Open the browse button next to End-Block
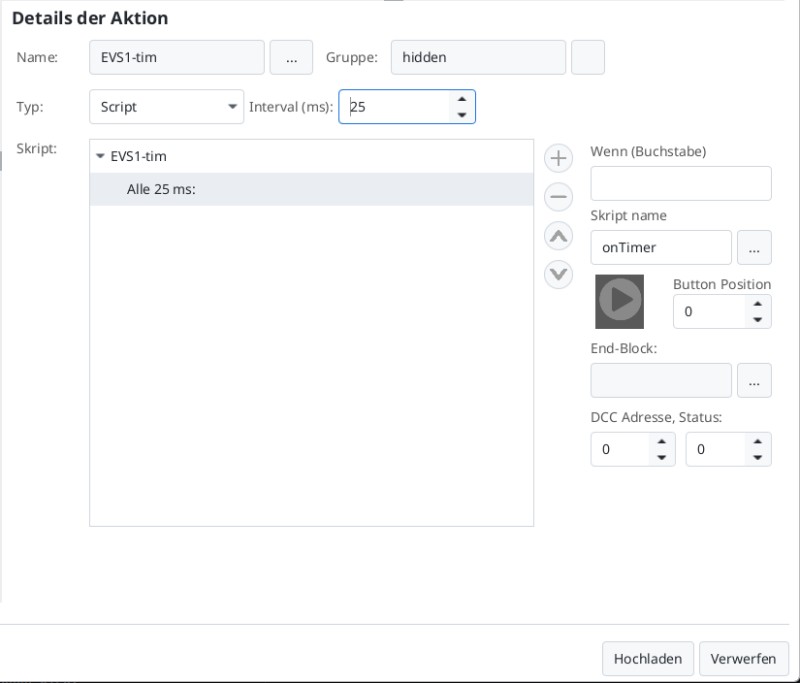 (x=754, y=381)
